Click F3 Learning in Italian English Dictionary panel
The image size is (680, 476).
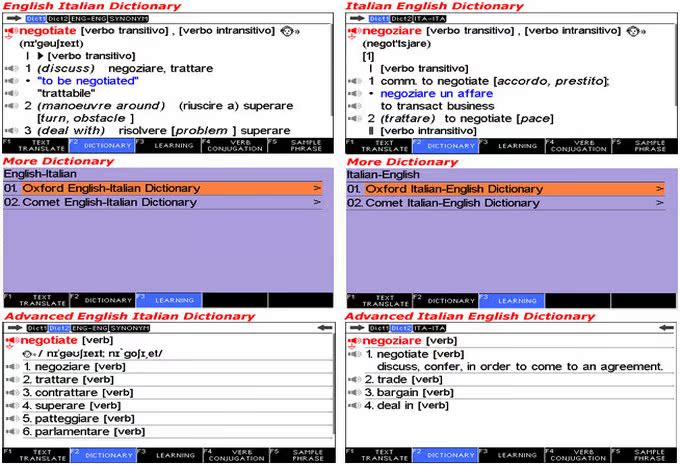512,146
